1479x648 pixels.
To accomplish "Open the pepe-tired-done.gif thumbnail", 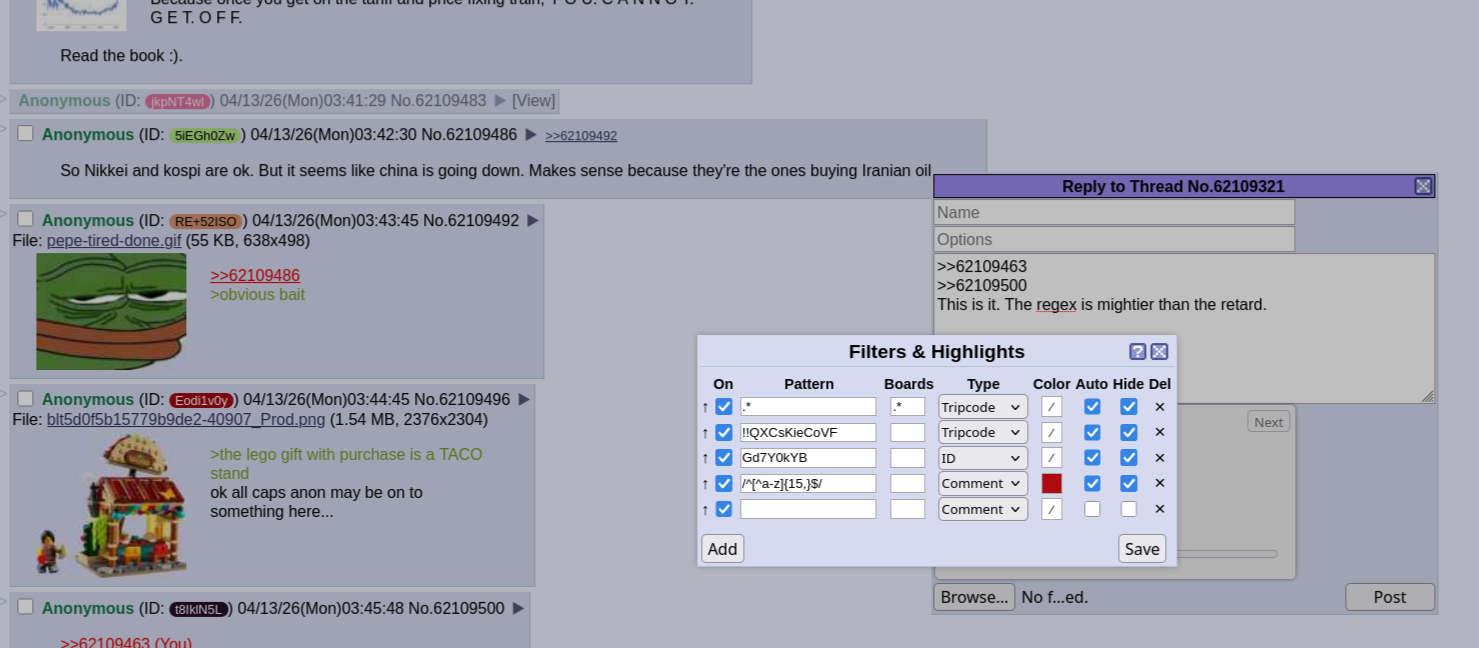I will click(111, 311).
